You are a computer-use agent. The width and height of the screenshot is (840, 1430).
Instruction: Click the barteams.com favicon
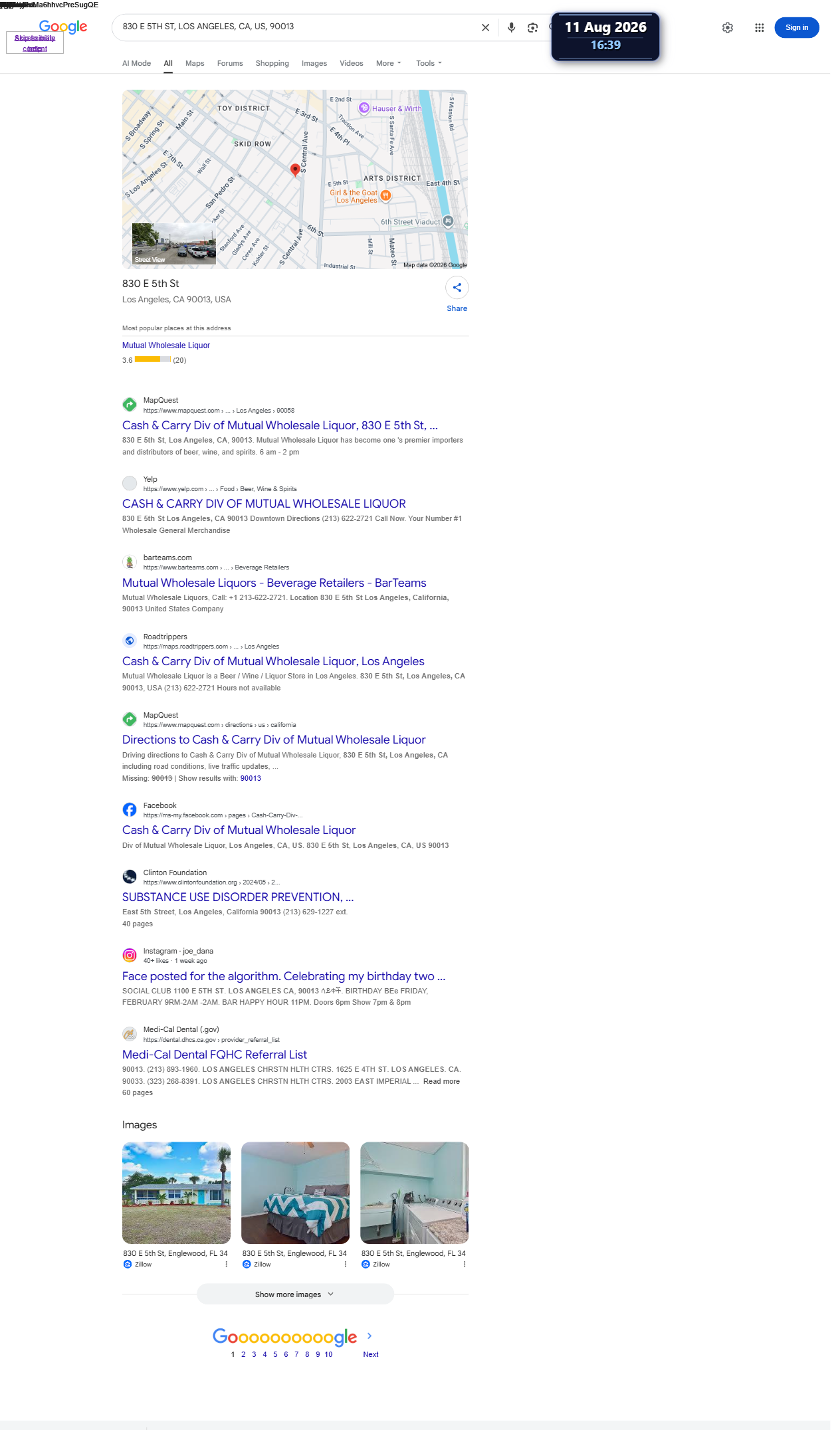tap(130, 562)
